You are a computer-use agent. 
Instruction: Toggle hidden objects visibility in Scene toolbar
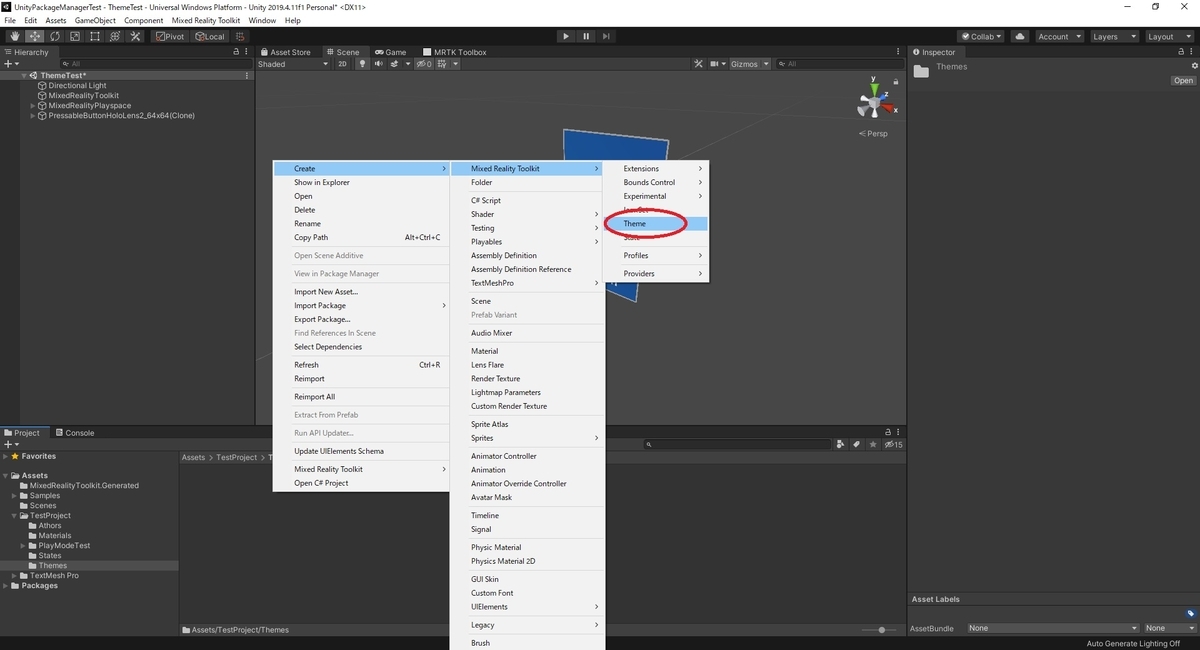[x=424, y=64]
